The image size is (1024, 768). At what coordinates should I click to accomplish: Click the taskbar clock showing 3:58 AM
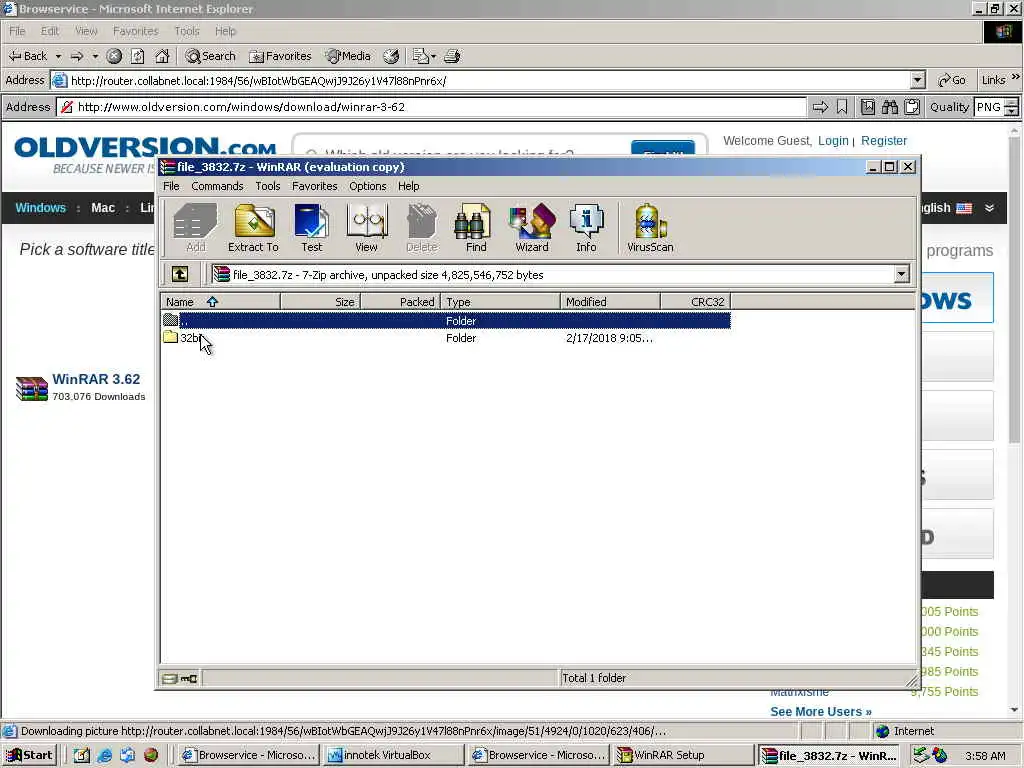tap(985, 756)
